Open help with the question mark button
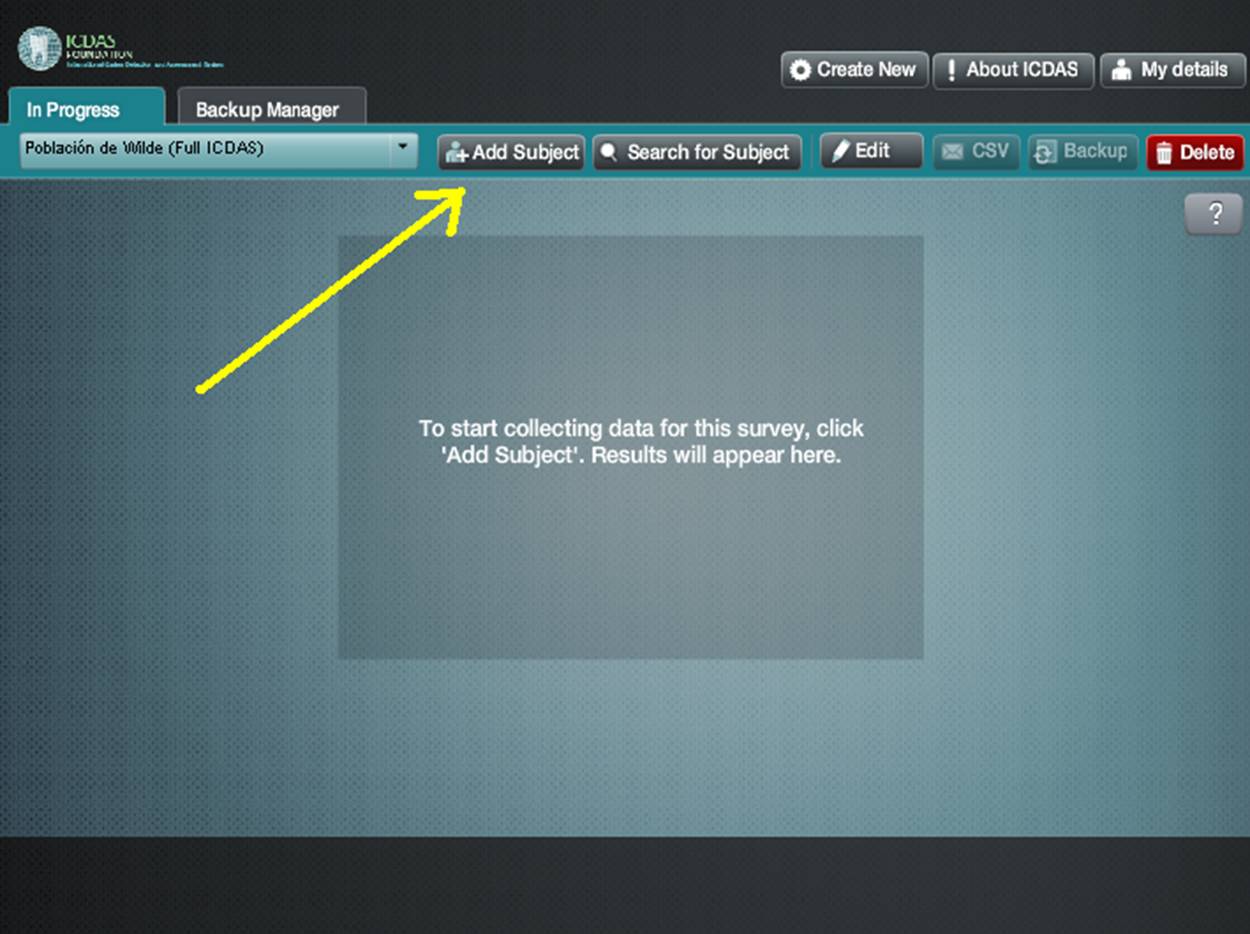1250x934 pixels. (1215, 214)
